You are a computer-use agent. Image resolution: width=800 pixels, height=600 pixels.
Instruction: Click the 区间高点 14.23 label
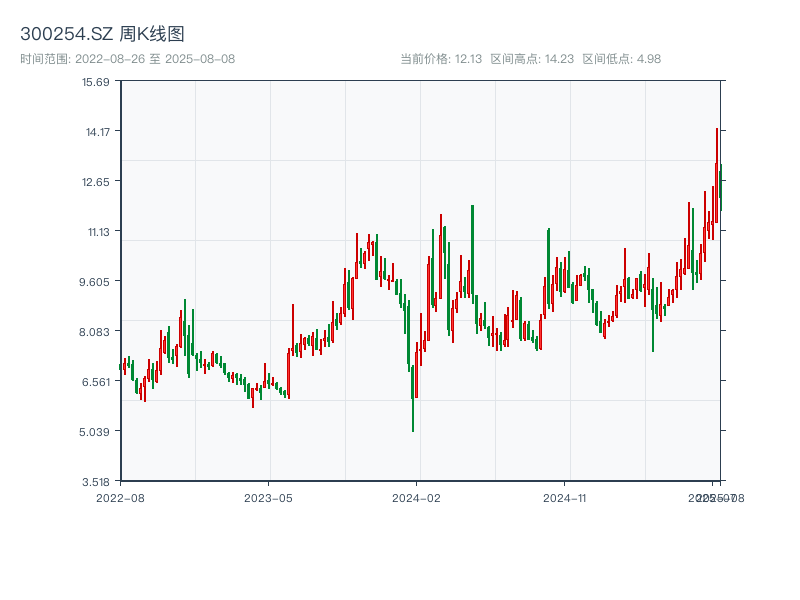click(x=532, y=59)
